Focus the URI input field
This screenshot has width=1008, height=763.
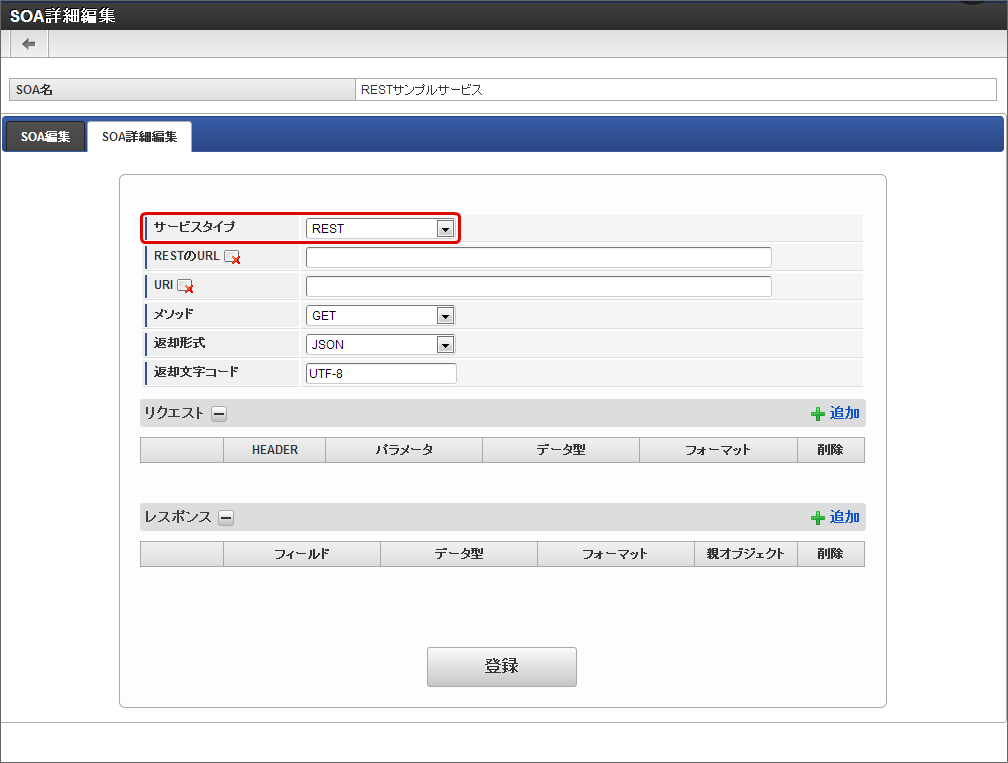(539, 286)
